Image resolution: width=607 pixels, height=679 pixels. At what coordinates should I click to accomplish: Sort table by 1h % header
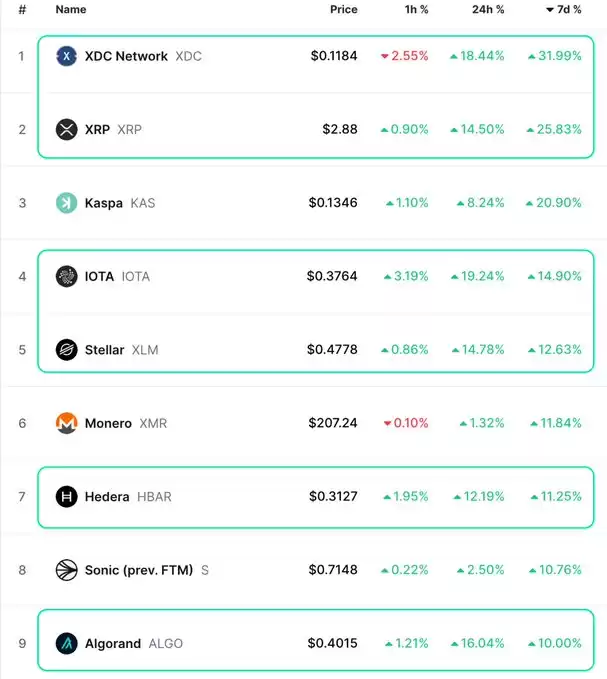417,10
